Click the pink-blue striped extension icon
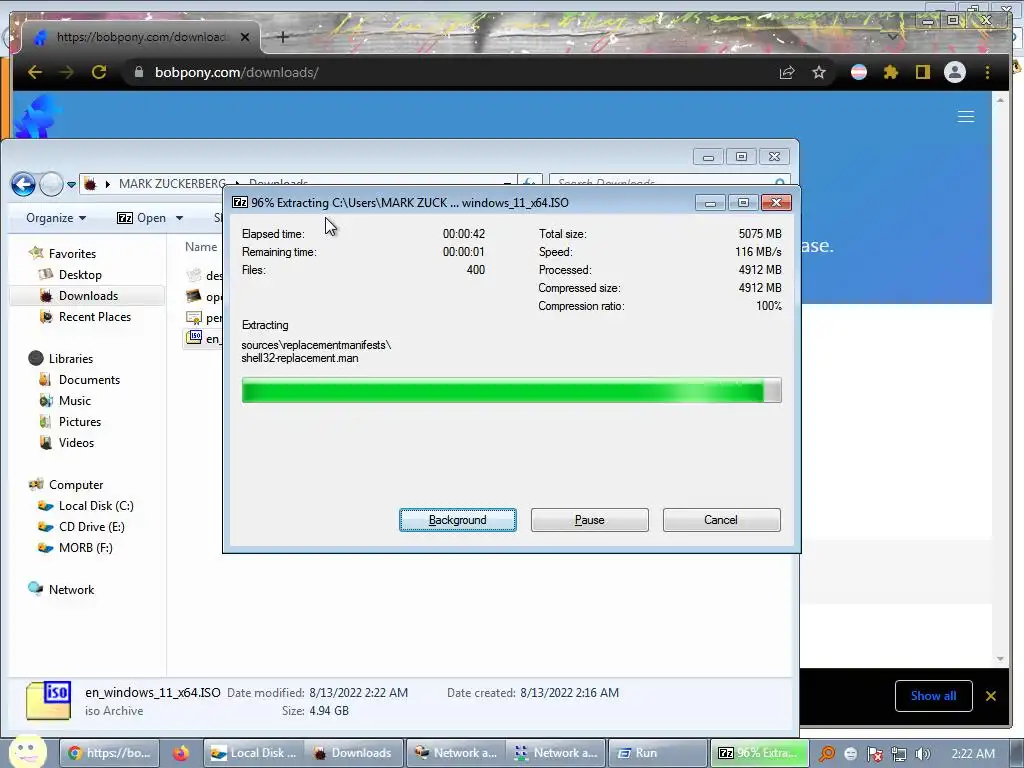The width and height of the screenshot is (1024, 768). [859, 72]
